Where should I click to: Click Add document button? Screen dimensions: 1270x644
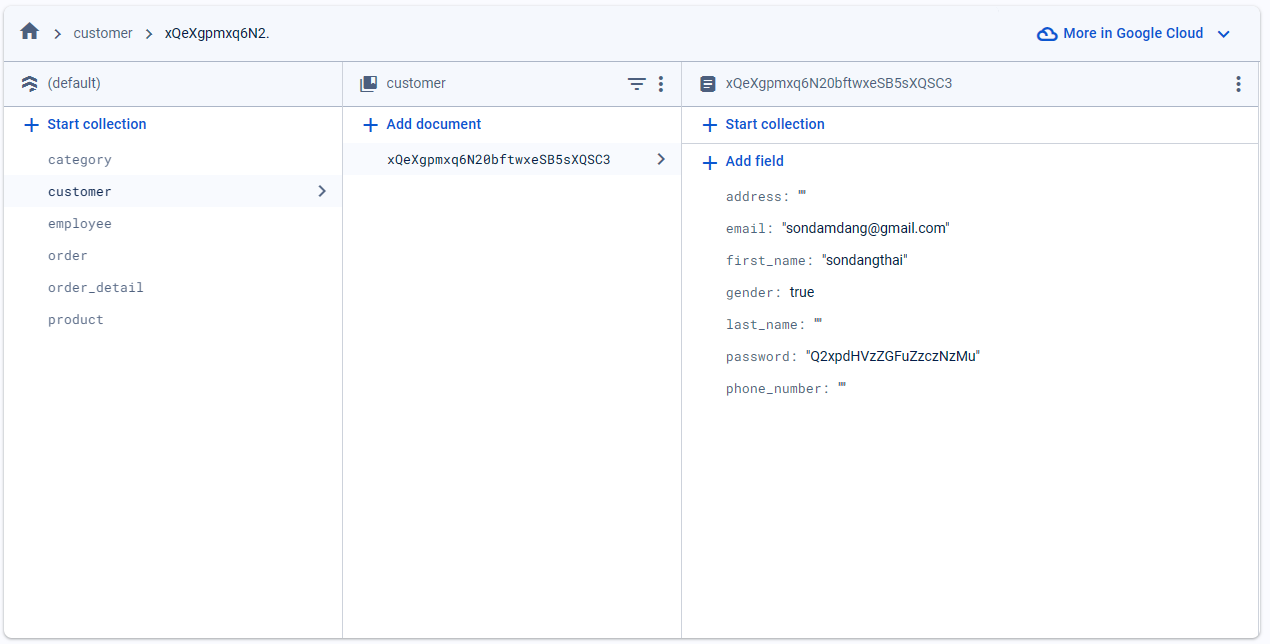[433, 124]
